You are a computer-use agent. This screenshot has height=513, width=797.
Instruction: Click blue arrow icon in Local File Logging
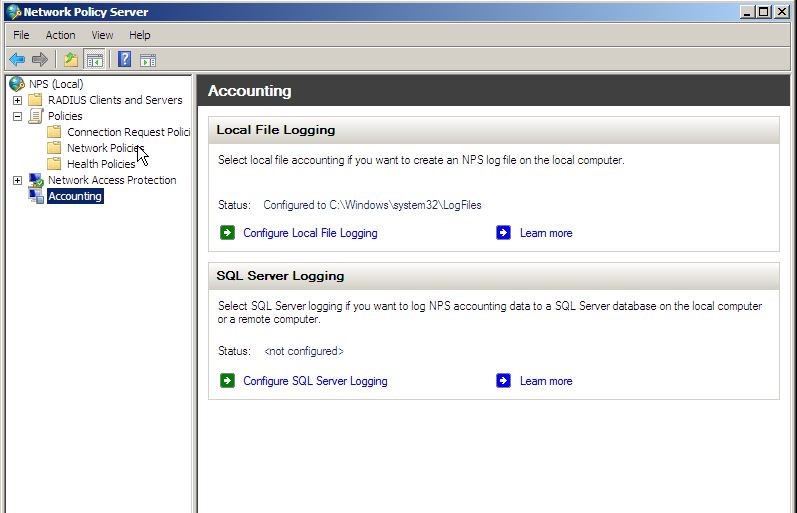click(x=503, y=233)
